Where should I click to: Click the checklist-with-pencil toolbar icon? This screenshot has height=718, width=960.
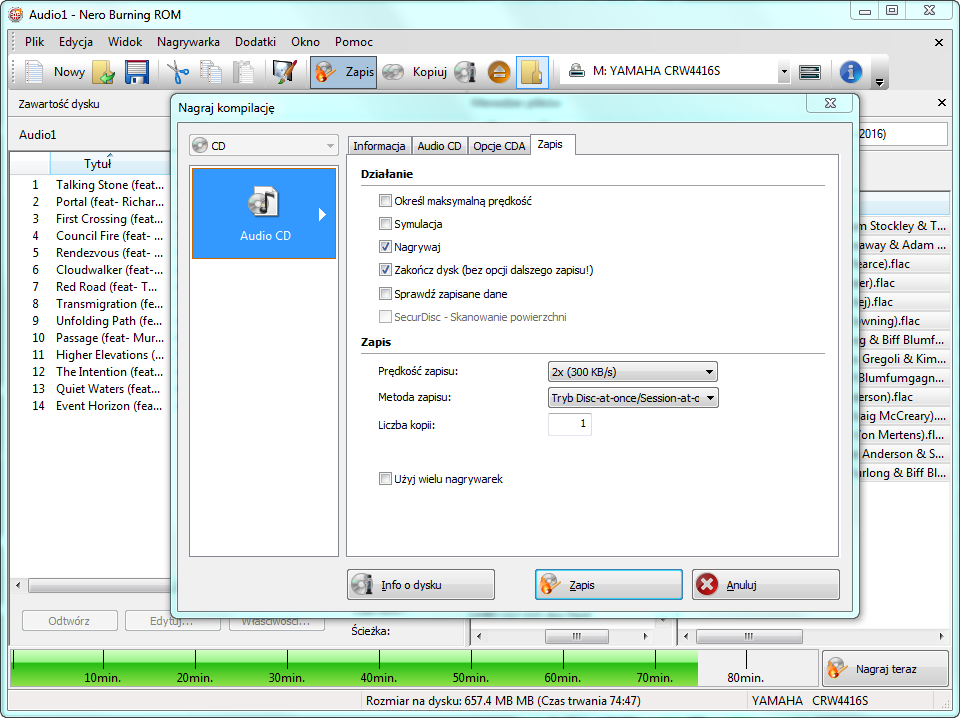(285, 72)
